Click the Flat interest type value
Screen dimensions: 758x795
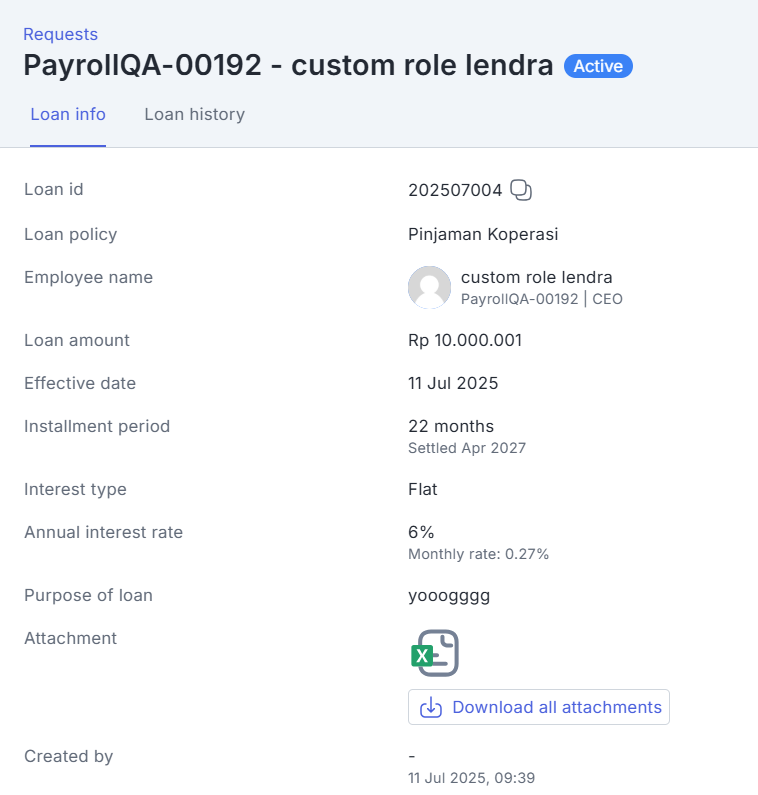[423, 489]
